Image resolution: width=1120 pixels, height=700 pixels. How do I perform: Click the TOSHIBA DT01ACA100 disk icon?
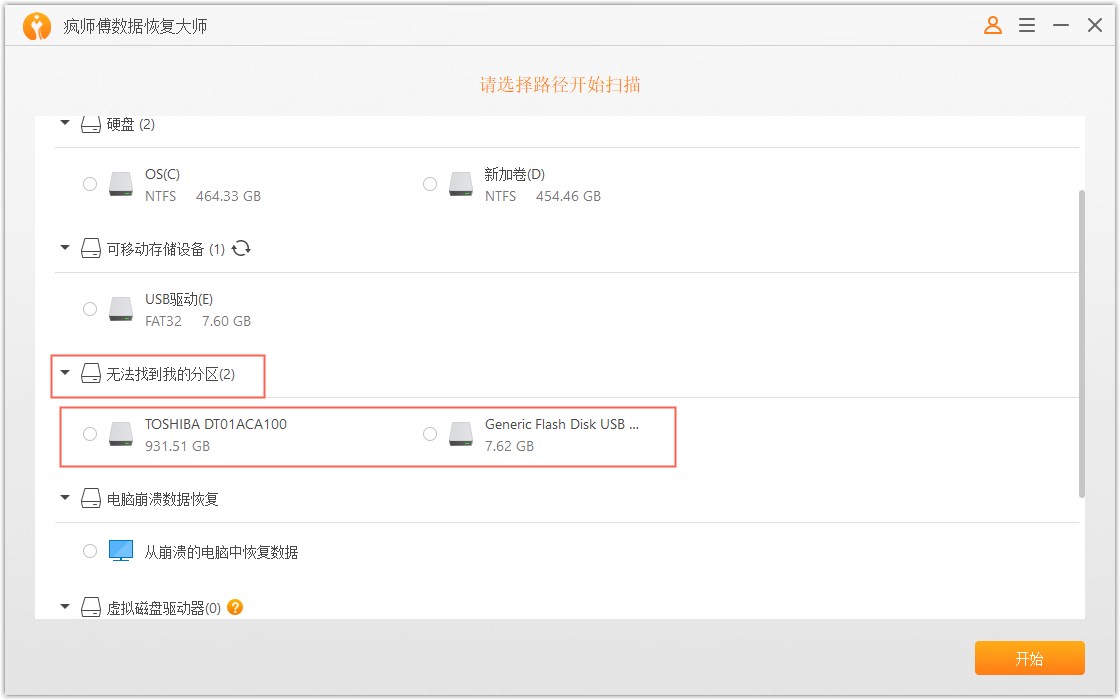pos(121,434)
